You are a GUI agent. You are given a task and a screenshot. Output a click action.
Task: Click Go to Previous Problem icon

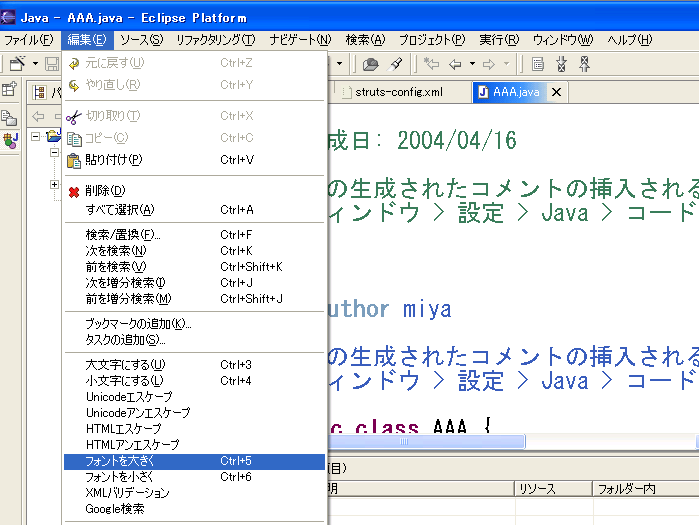[x=584, y=64]
